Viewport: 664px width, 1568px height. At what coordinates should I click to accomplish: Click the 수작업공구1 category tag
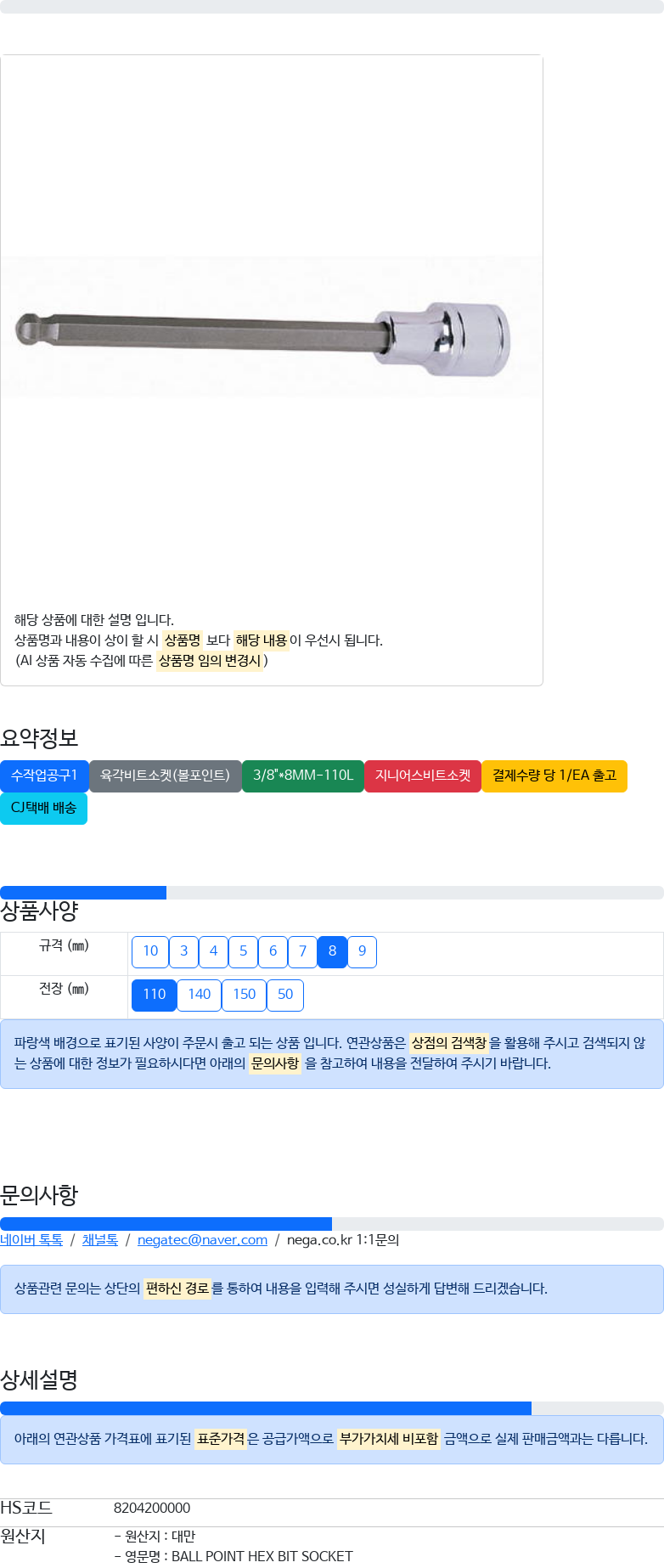(x=44, y=776)
